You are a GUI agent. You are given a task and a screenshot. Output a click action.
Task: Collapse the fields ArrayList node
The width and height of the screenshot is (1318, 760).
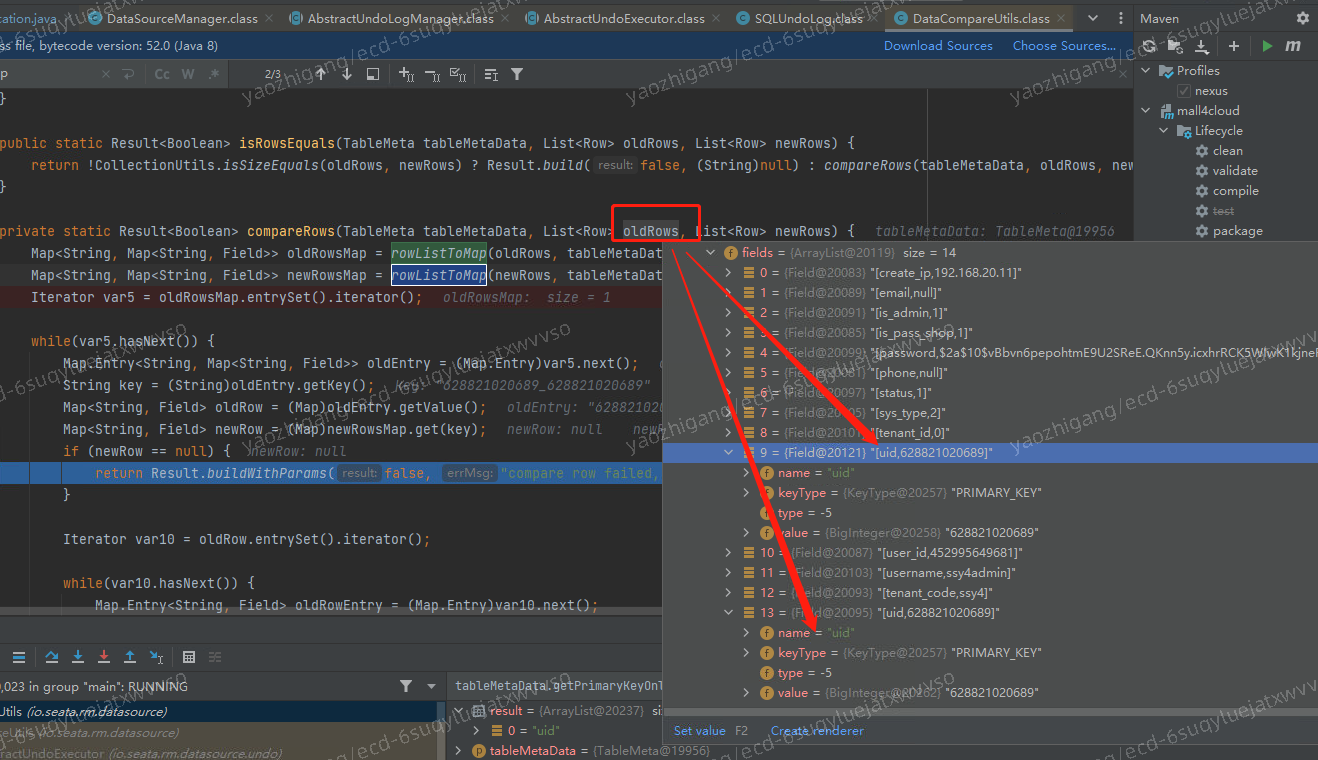click(x=711, y=253)
